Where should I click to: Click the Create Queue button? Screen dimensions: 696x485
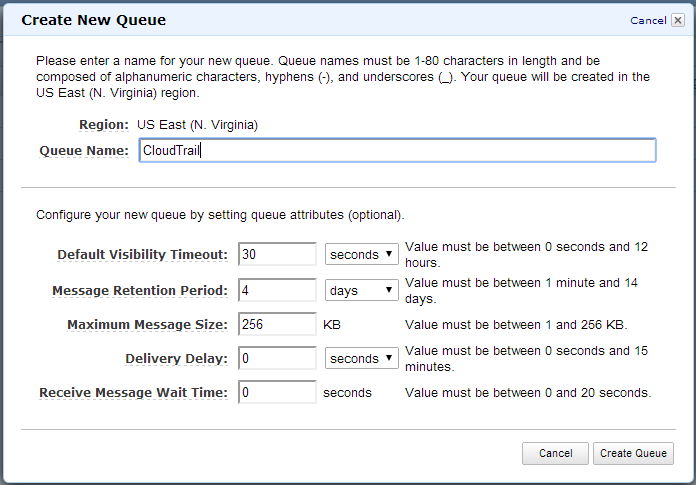(x=633, y=453)
